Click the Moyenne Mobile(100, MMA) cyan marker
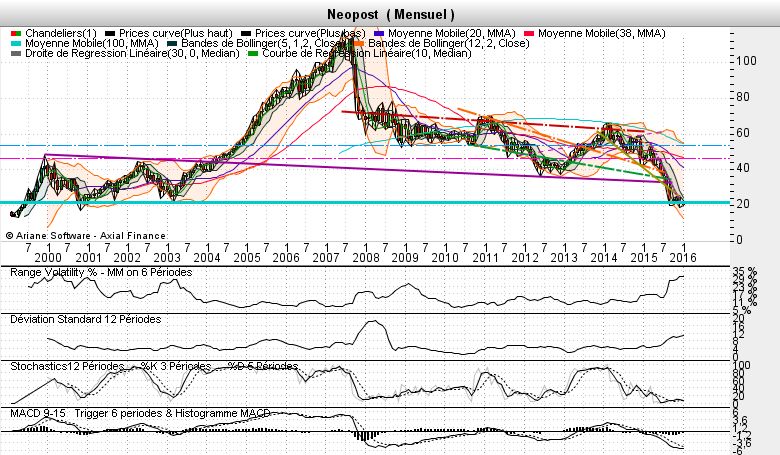 (15, 43)
